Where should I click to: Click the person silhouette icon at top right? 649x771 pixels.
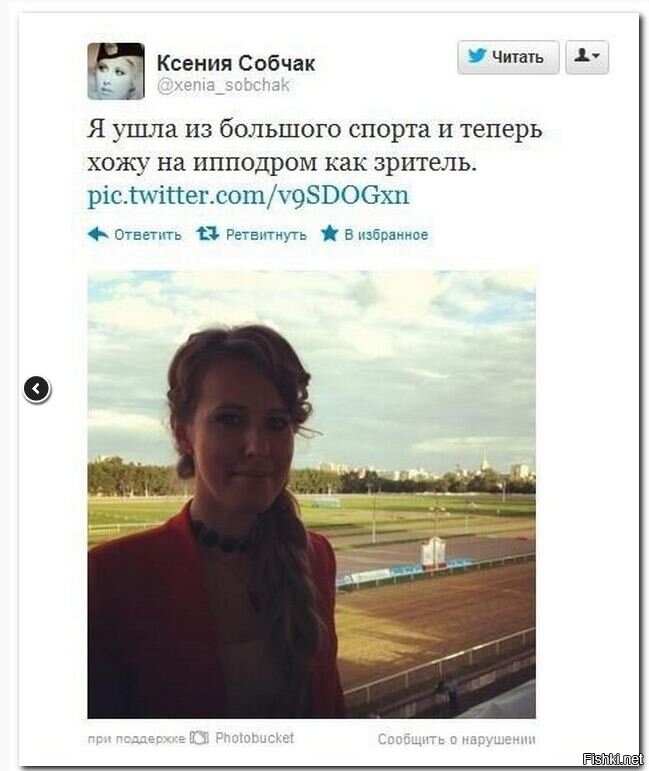coord(582,55)
